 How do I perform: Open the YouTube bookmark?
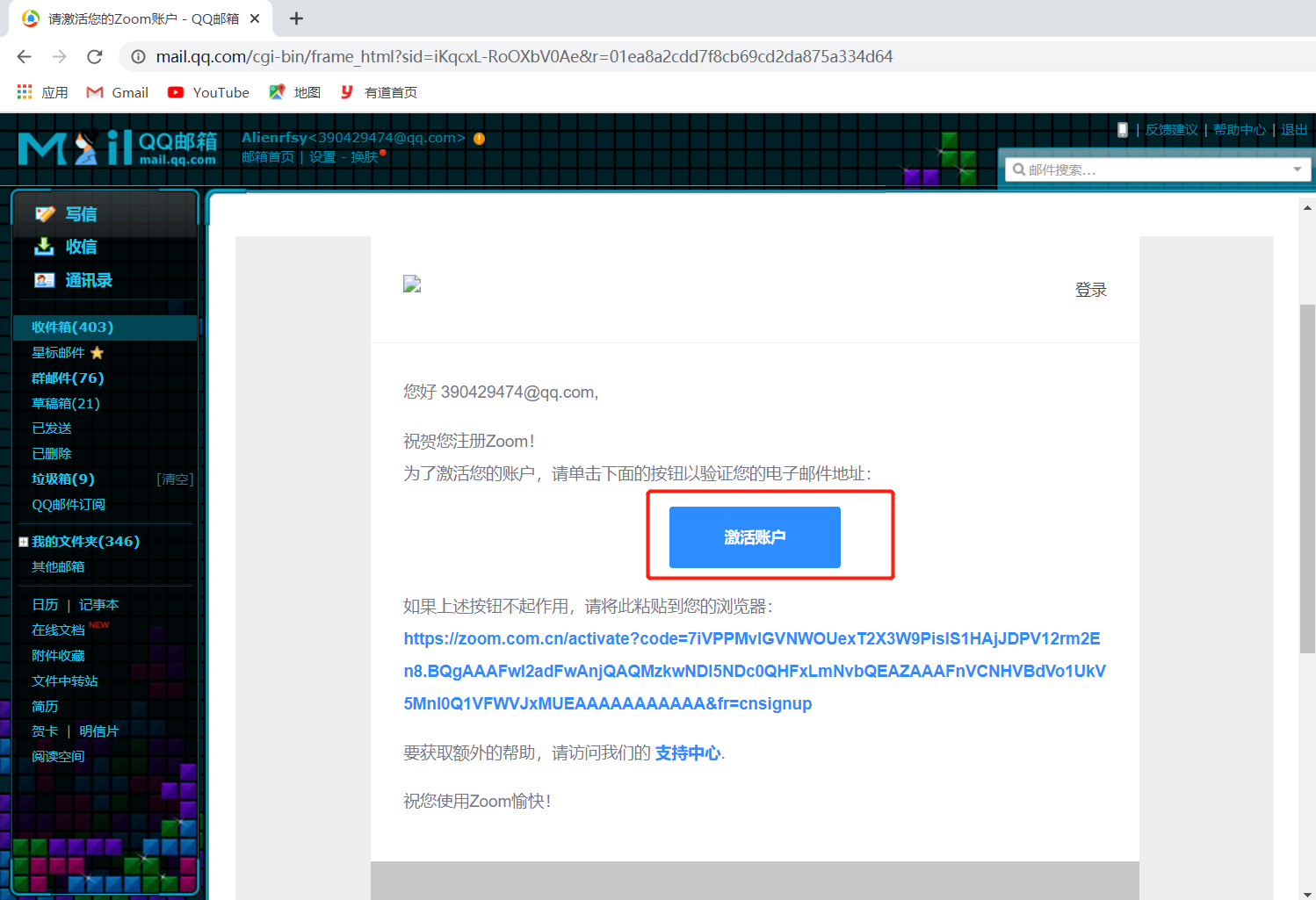208,92
